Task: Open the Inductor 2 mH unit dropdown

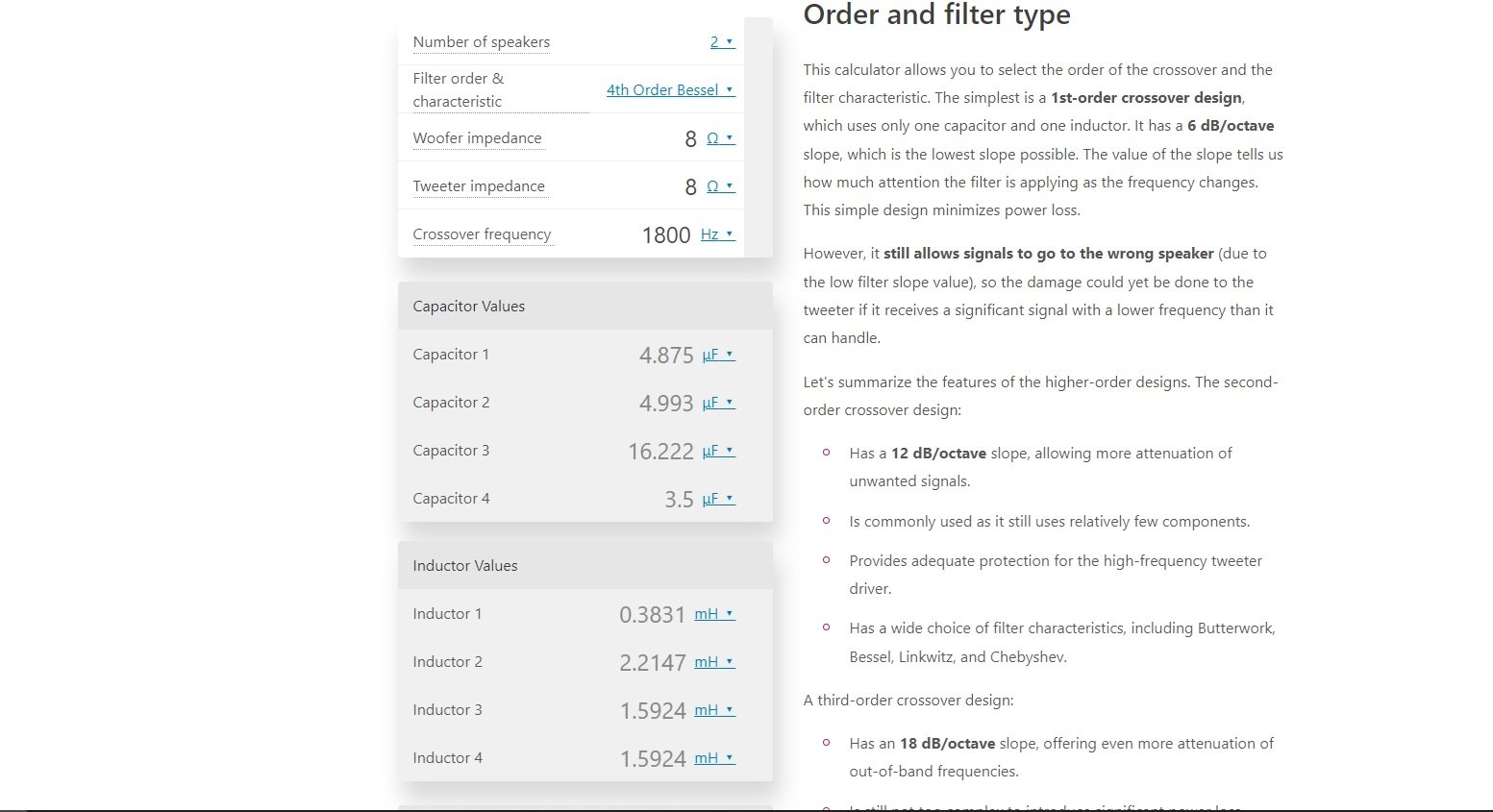Action: (x=714, y=662)
